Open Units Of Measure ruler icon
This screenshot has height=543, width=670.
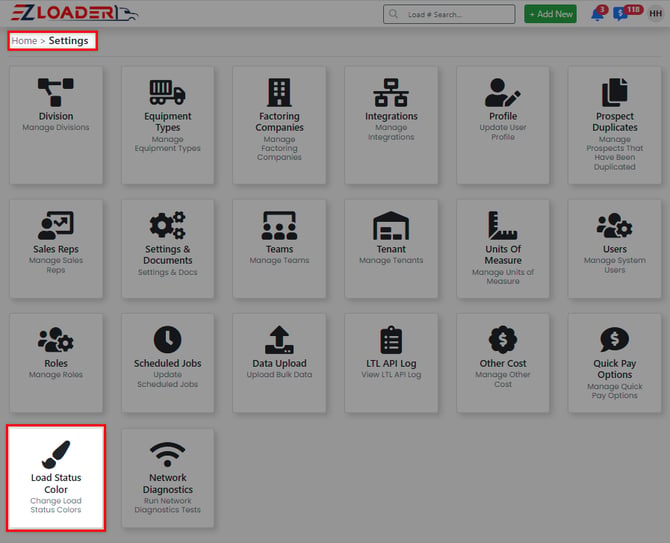tap(502, 225)
